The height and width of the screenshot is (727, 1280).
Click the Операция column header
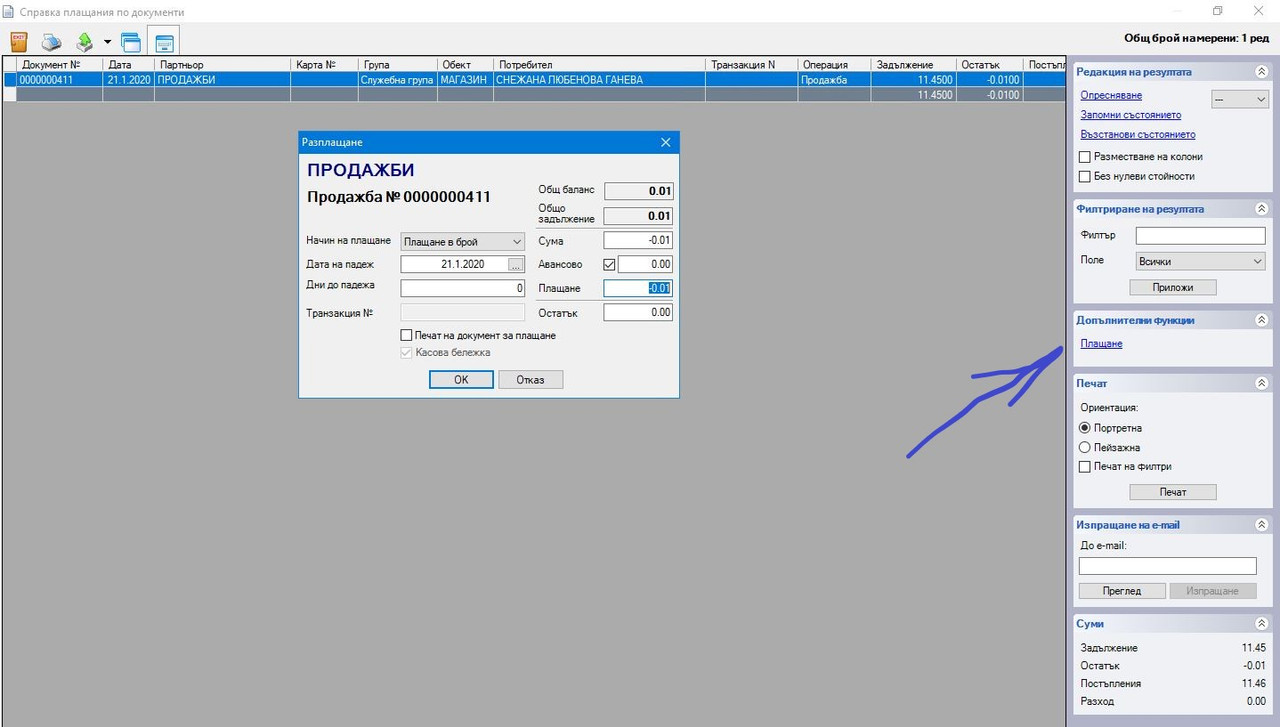834,65
